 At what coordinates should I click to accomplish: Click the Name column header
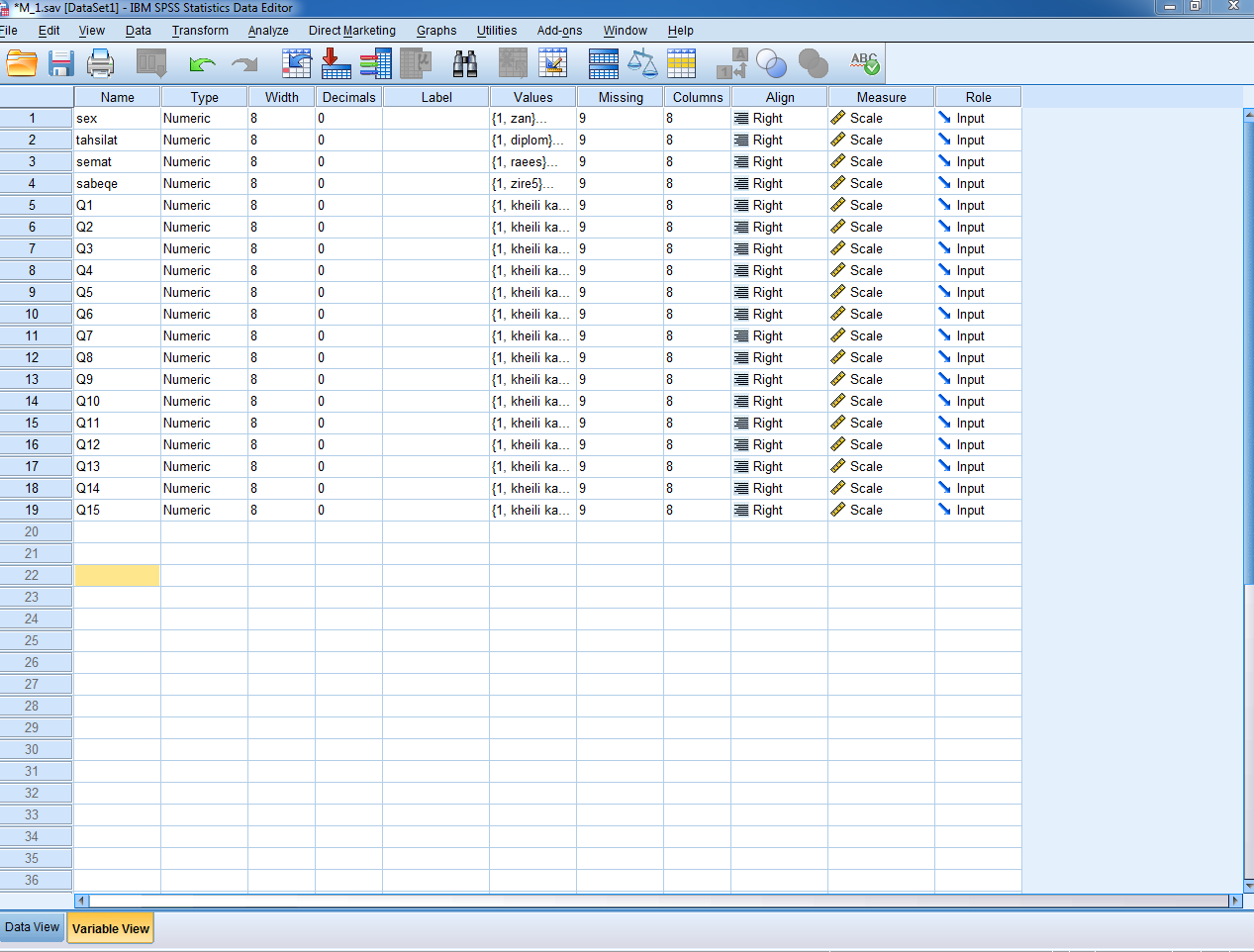(x=117, y=97)
